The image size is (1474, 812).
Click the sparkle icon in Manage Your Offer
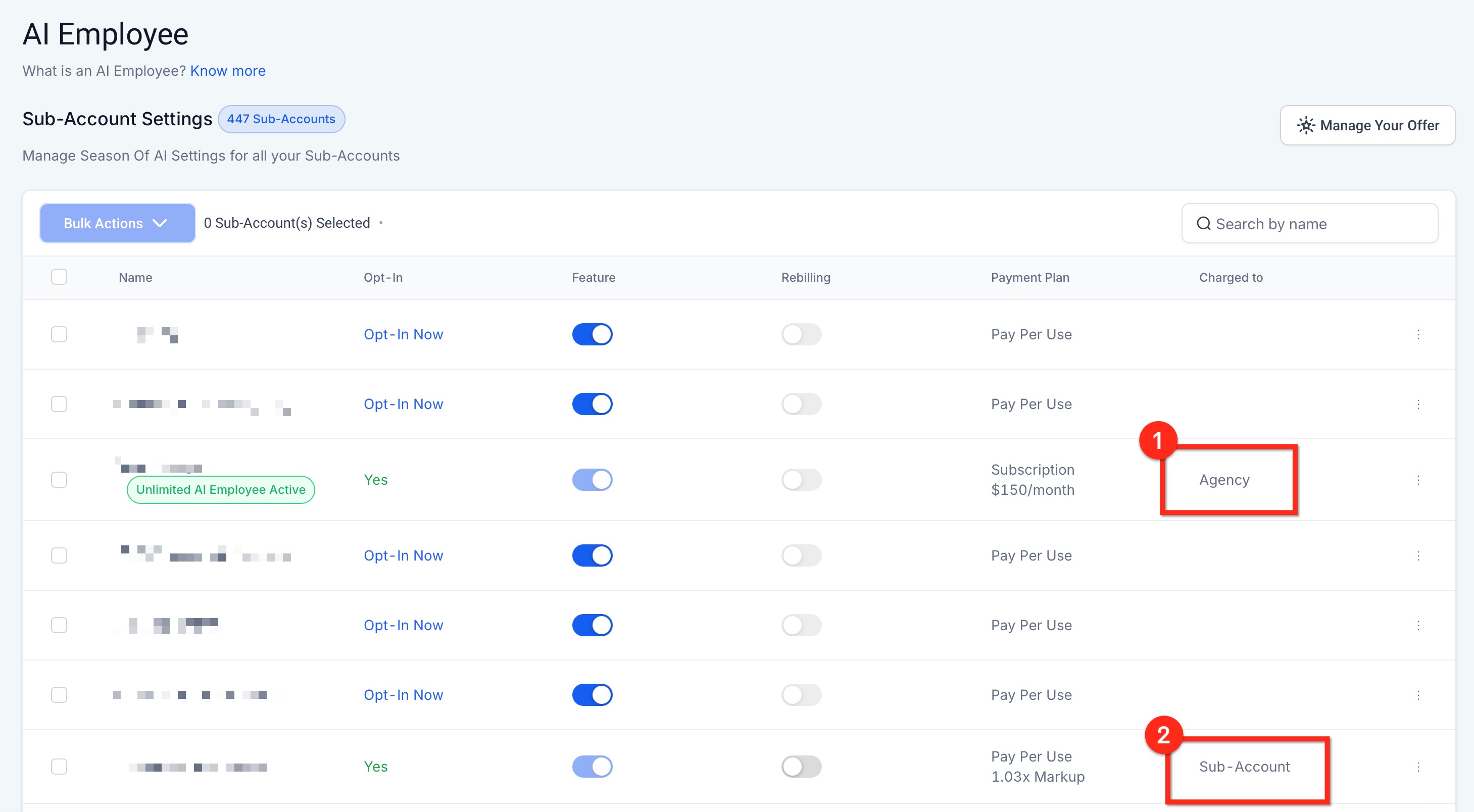click(x=1306, y=125)
